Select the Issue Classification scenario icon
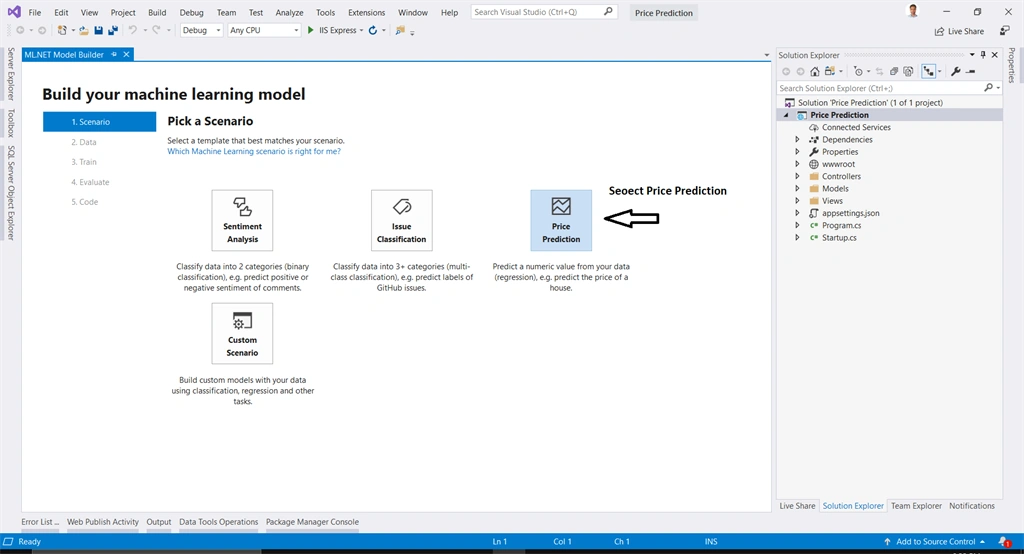1024x554 pixels. (402, 220)
